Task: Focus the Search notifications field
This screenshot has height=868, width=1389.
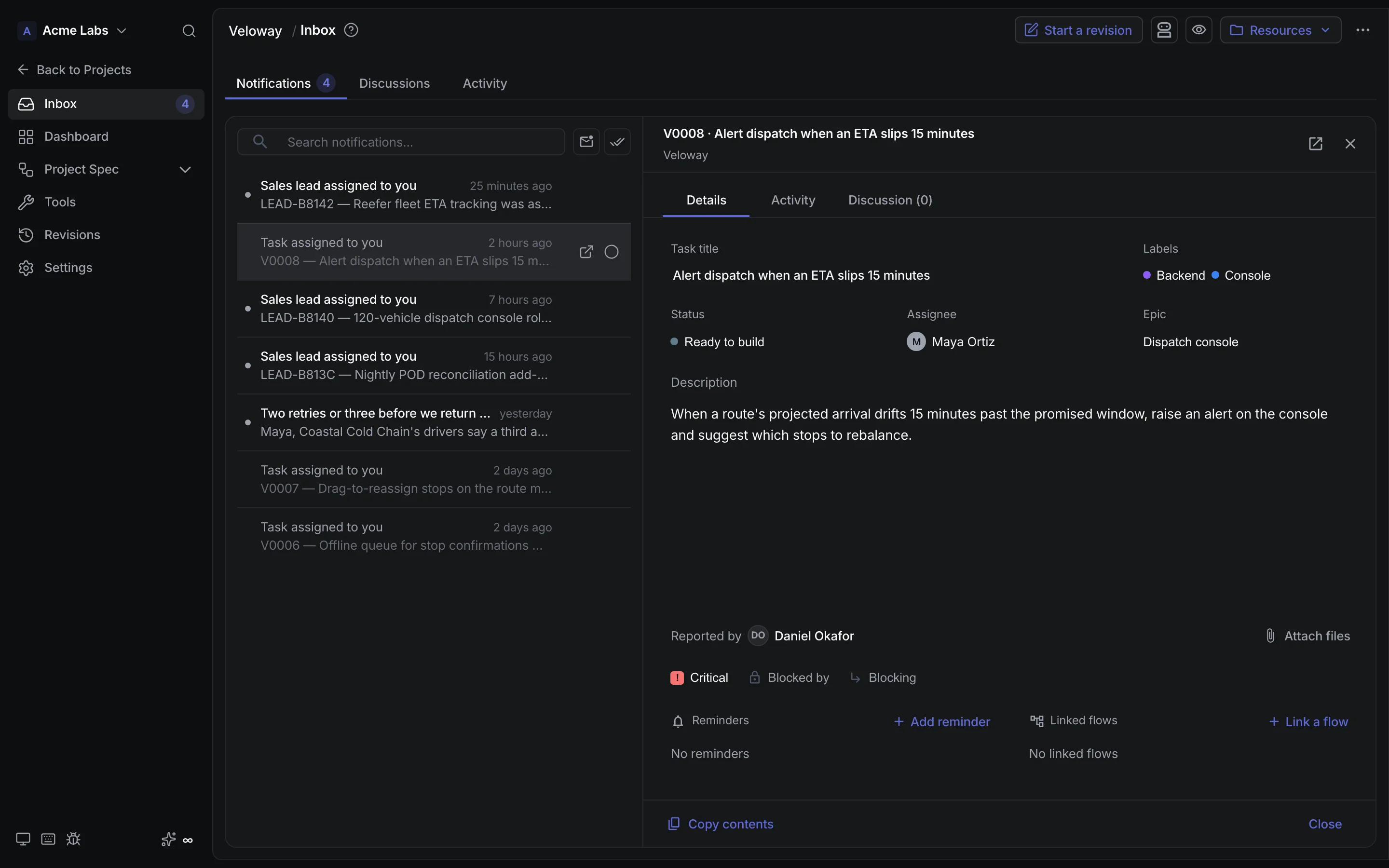Action: [401, 142]
